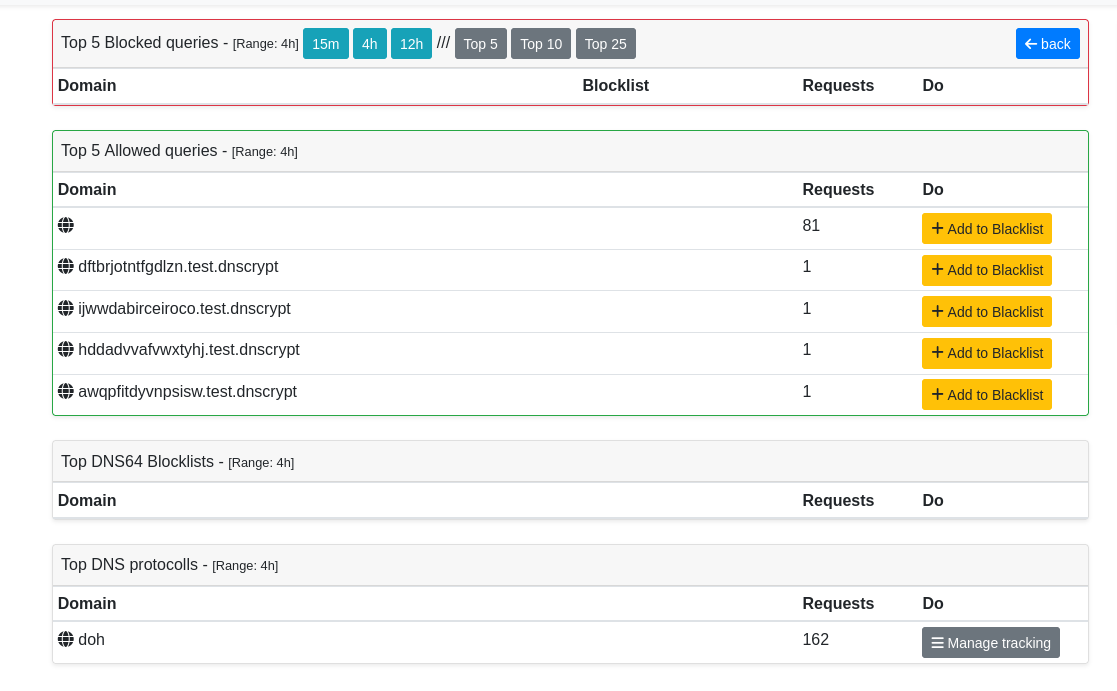Open Manage tracking for doh
The height and width of the screenshot is (691, 1117).
(x=990, y=643)
